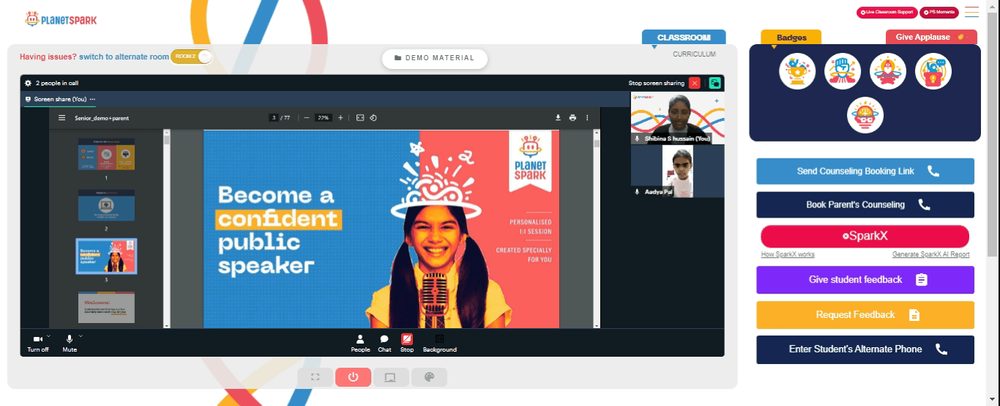Click PS Moments button
1000x406 pixels.
point(939,12)
